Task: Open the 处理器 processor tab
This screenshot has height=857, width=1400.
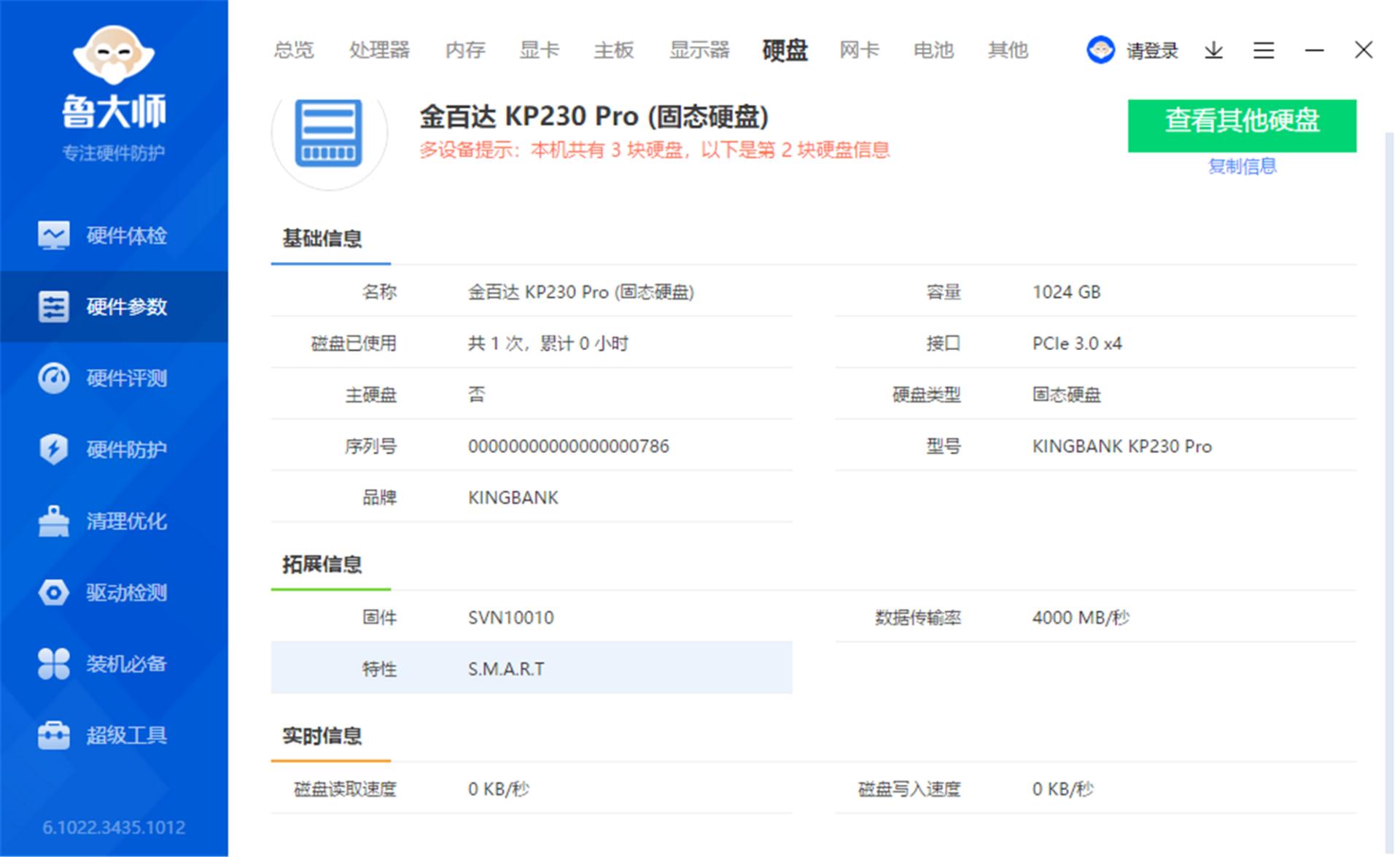Action: click(x=379, y=50)
